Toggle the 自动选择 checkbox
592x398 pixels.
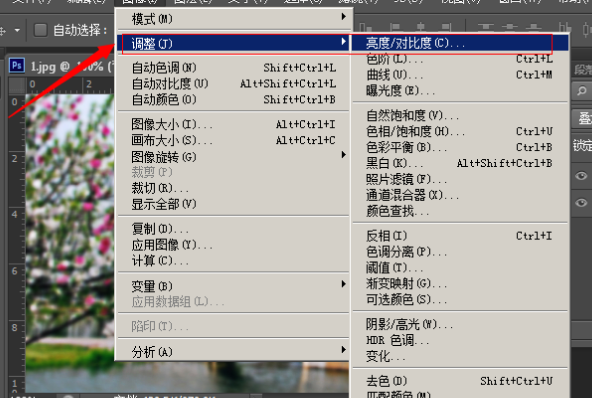click(41, 30)
